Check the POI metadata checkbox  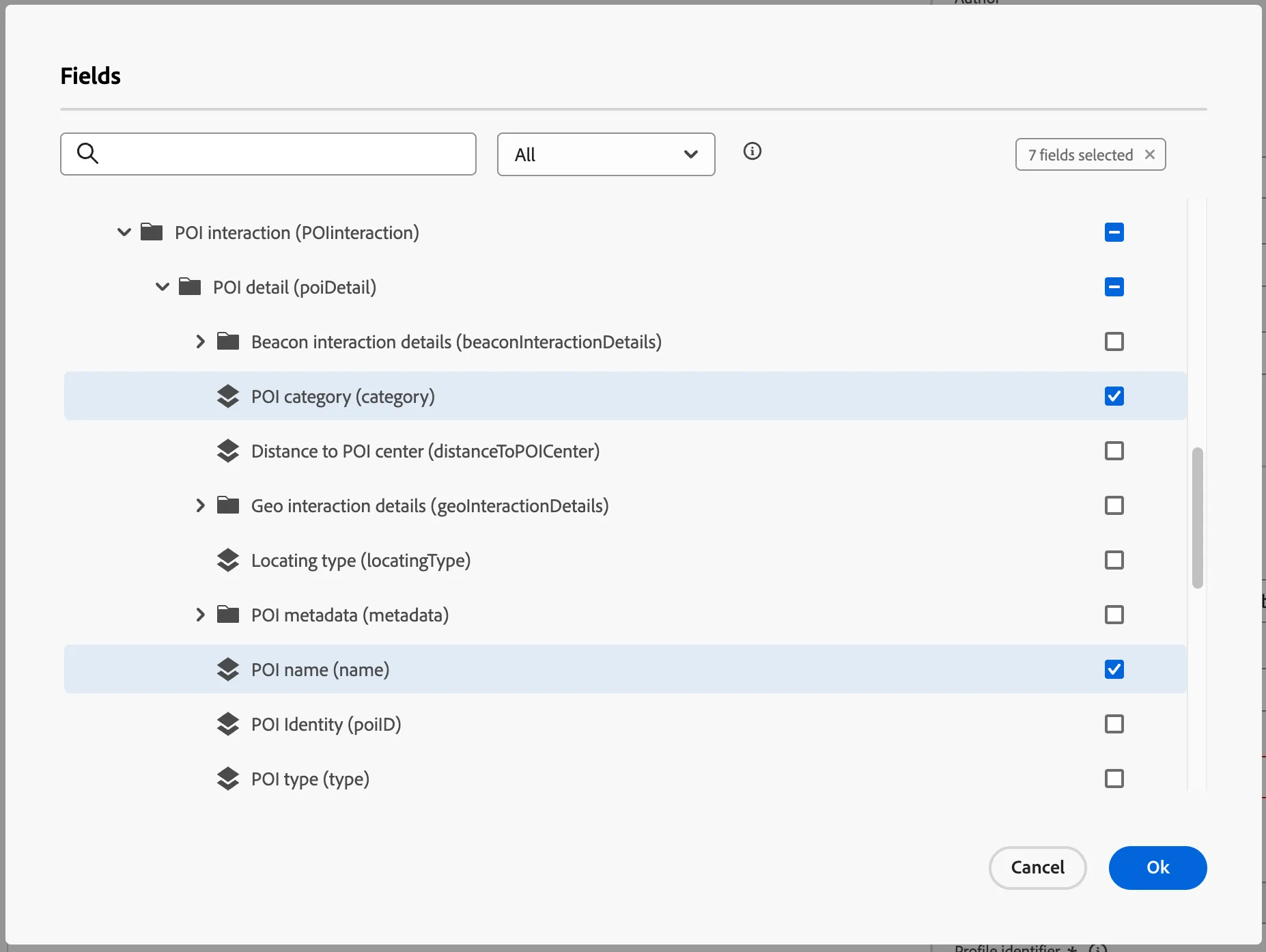point(1114,615)
